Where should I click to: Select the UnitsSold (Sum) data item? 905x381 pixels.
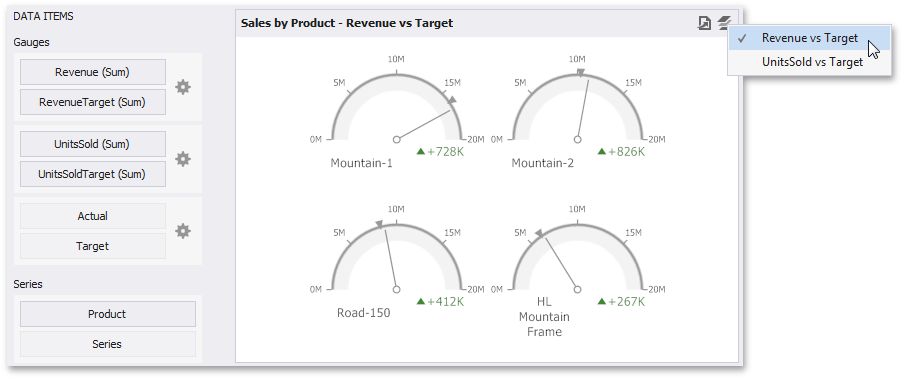(93, 144)
